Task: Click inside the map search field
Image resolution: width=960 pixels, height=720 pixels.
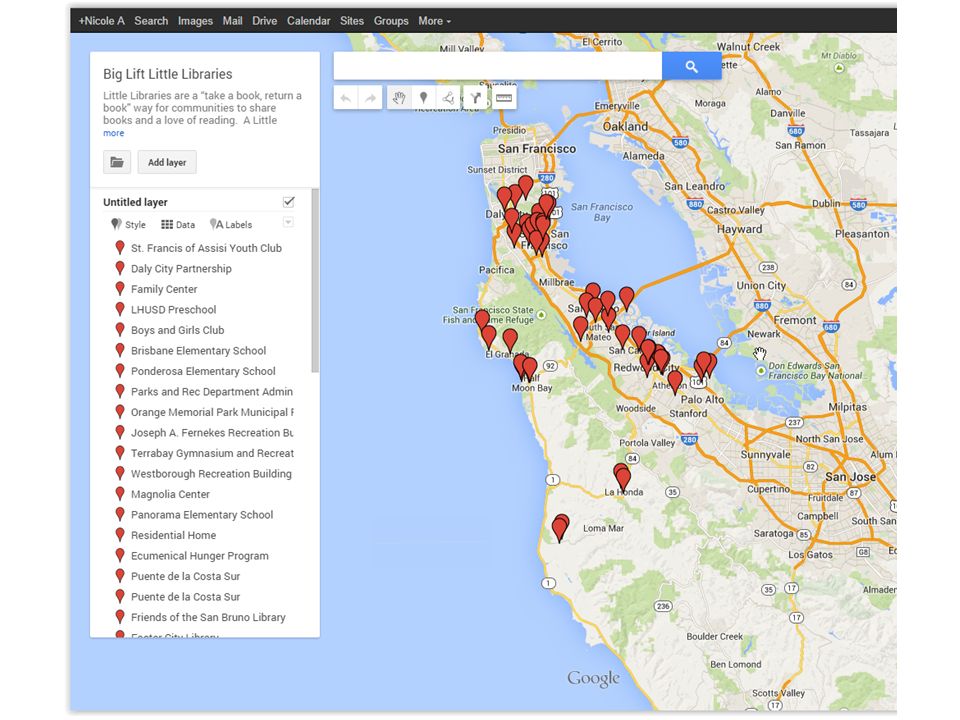Action: pos(498,66)
